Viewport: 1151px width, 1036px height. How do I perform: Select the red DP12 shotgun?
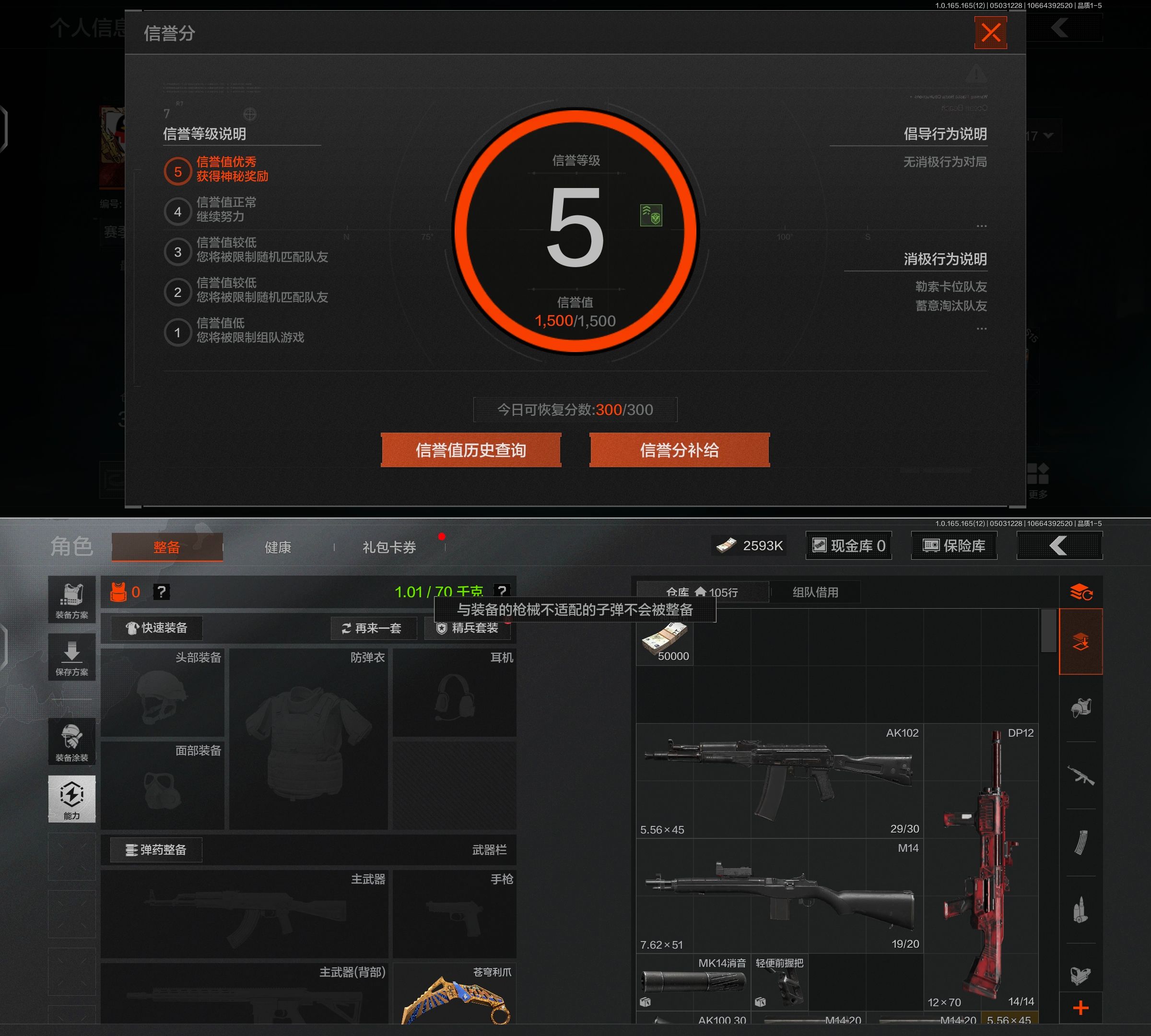click(980, 867)
